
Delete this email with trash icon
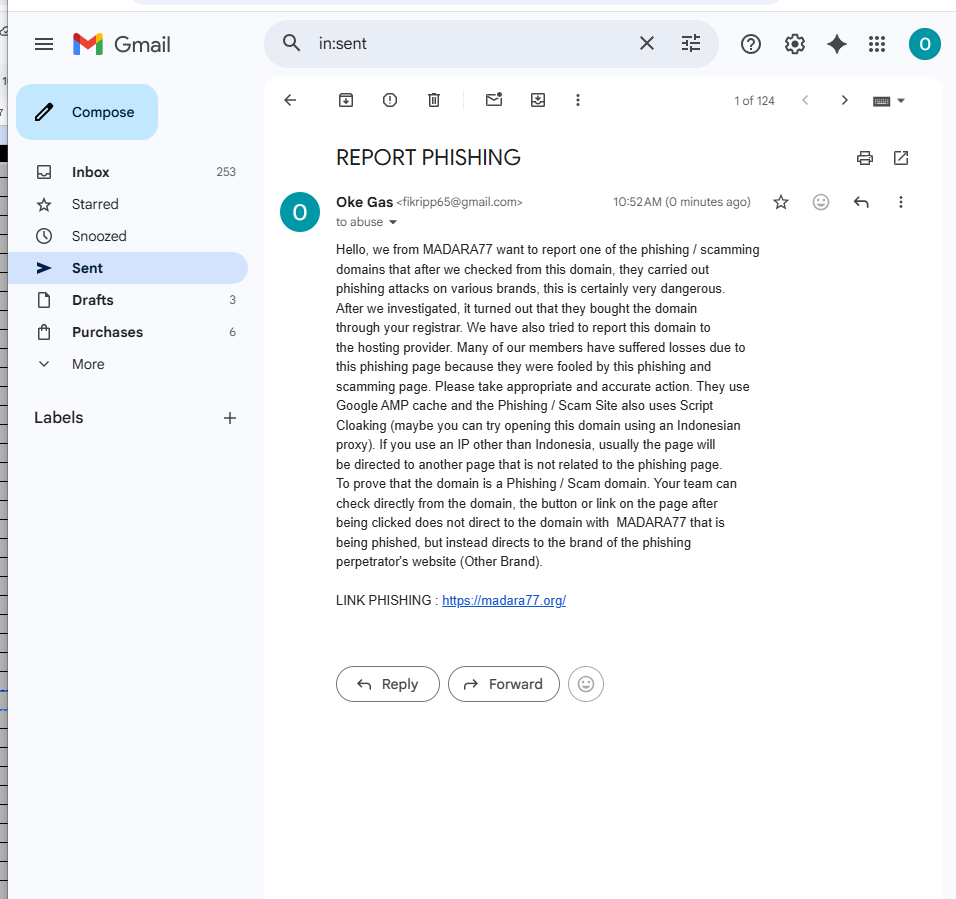(x=433, y=100)
